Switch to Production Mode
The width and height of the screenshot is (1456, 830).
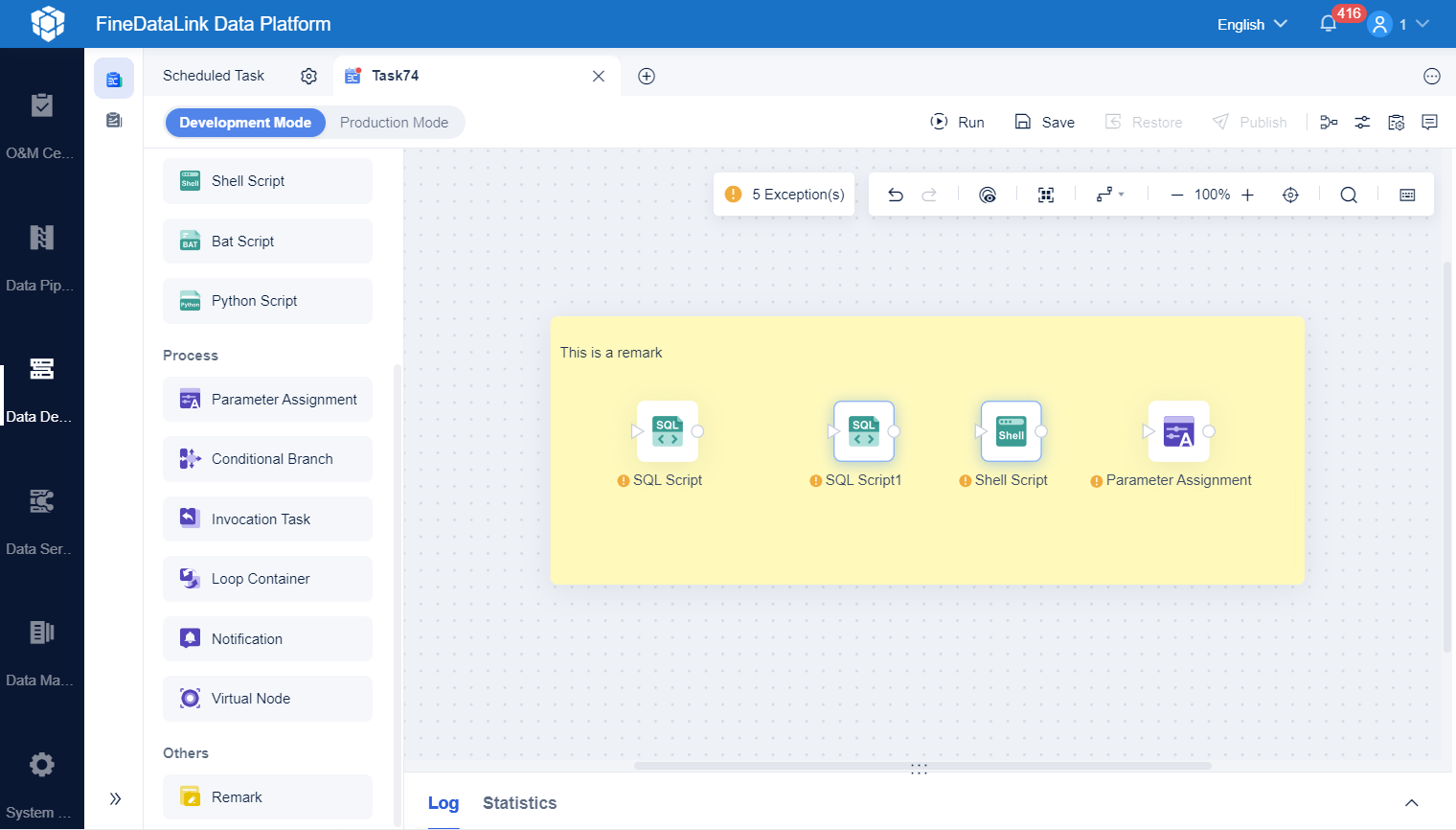(x=394, y=122)
